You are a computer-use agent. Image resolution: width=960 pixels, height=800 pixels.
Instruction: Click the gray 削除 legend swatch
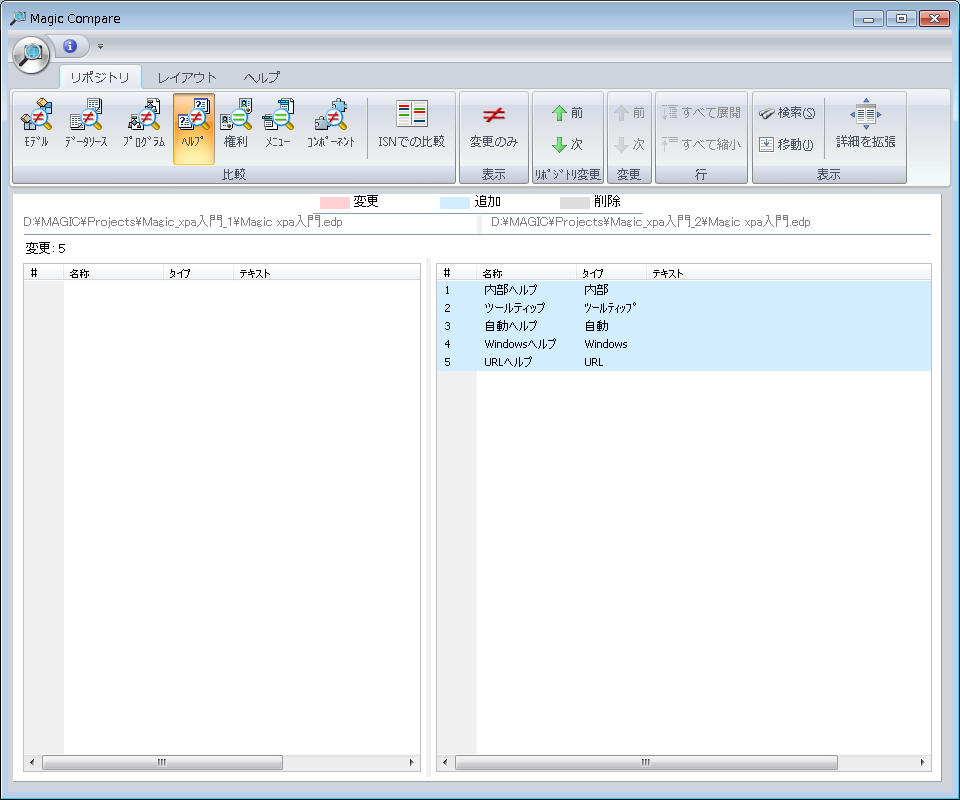tap(575, 202)
